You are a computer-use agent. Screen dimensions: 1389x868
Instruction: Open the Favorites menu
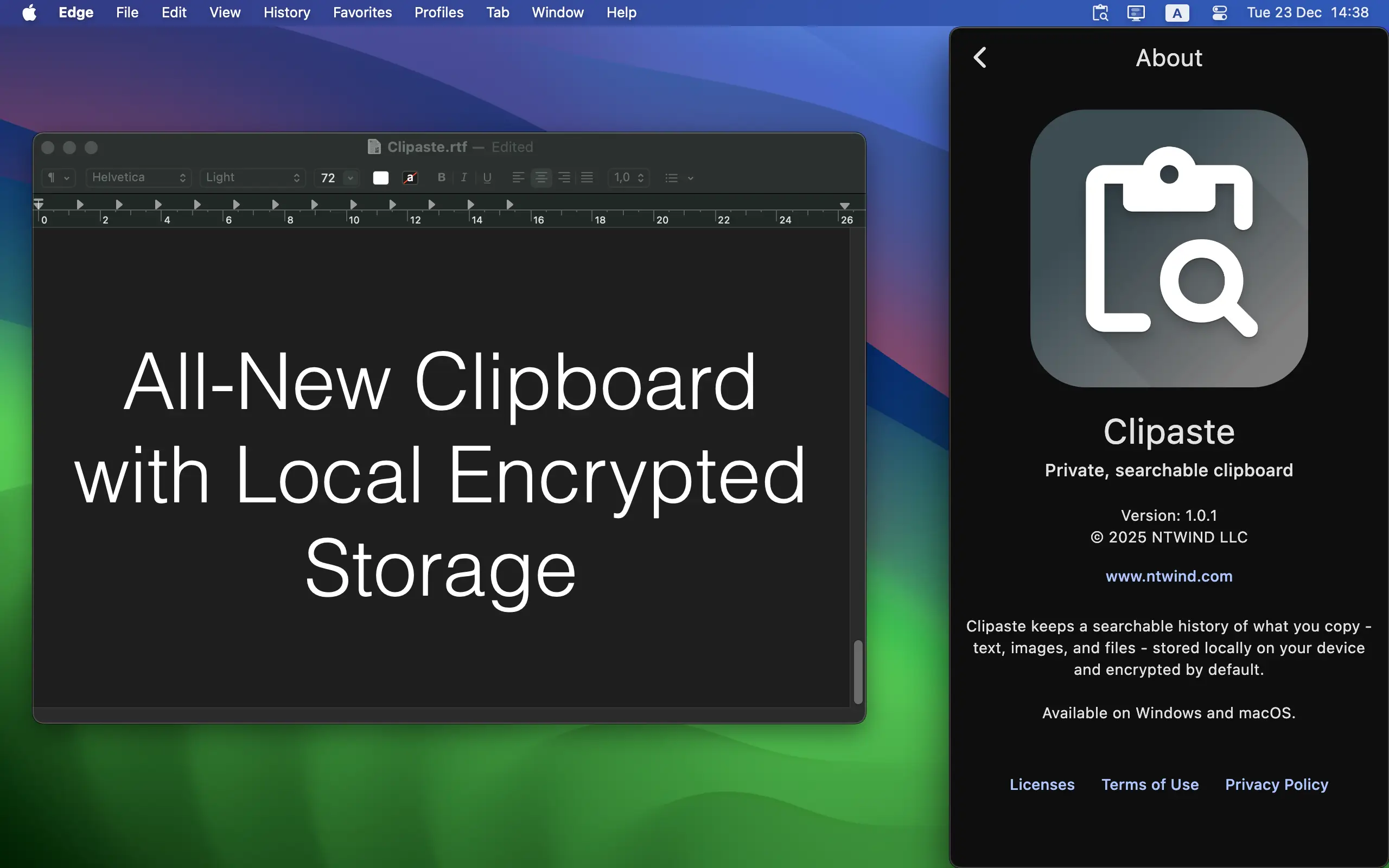tap(362, 12)
